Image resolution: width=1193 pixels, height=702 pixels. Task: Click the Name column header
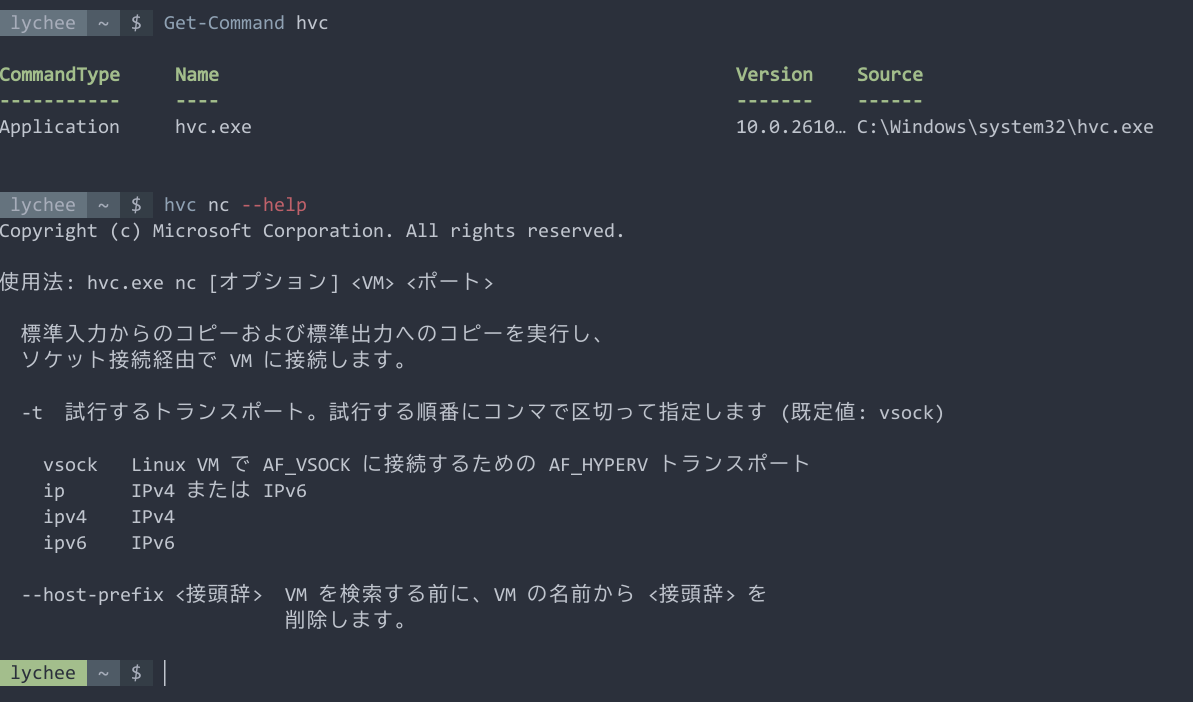pos(197,75)
